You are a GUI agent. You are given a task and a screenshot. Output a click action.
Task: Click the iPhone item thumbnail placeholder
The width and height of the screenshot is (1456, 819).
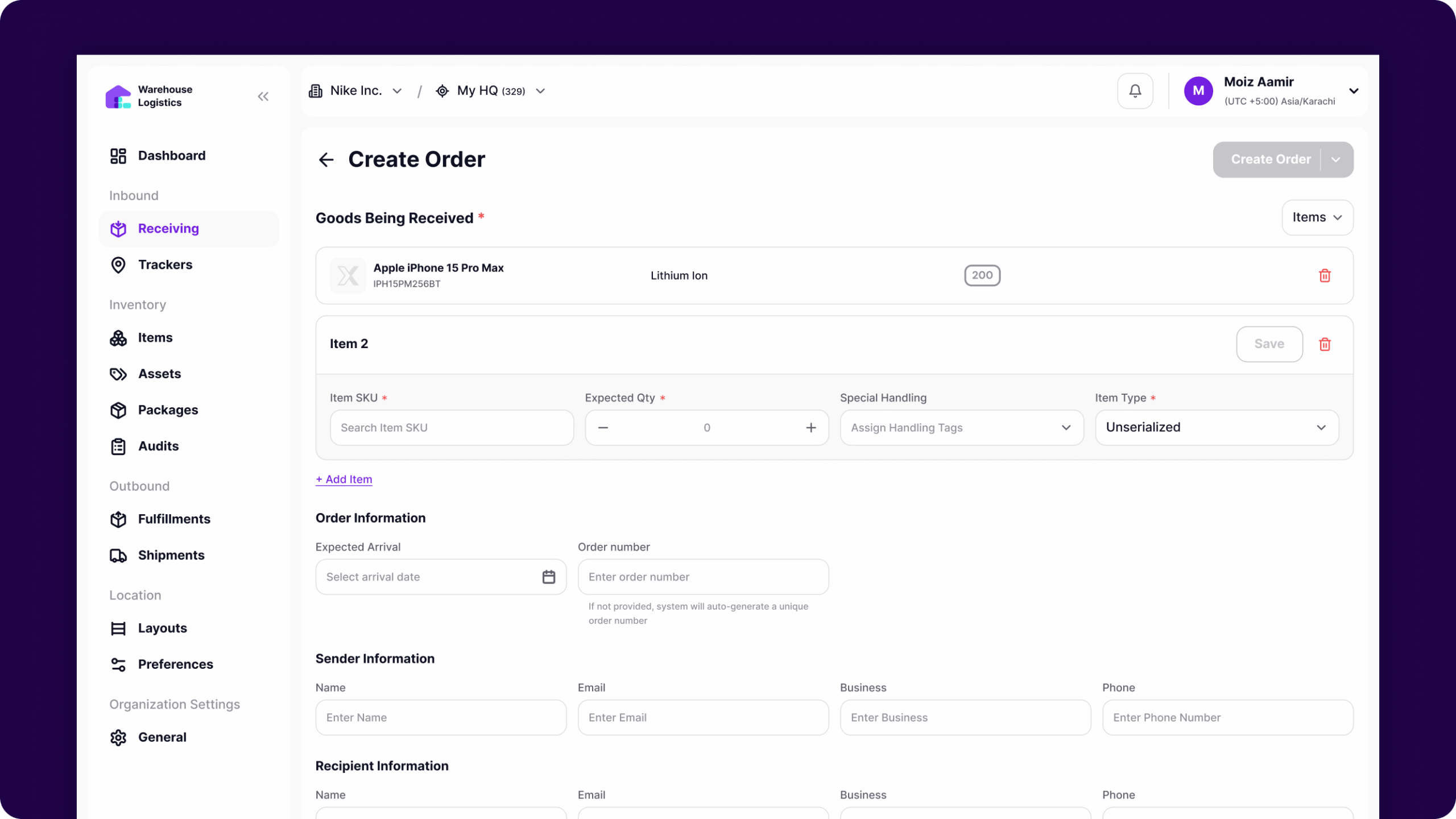coord(348,276)
